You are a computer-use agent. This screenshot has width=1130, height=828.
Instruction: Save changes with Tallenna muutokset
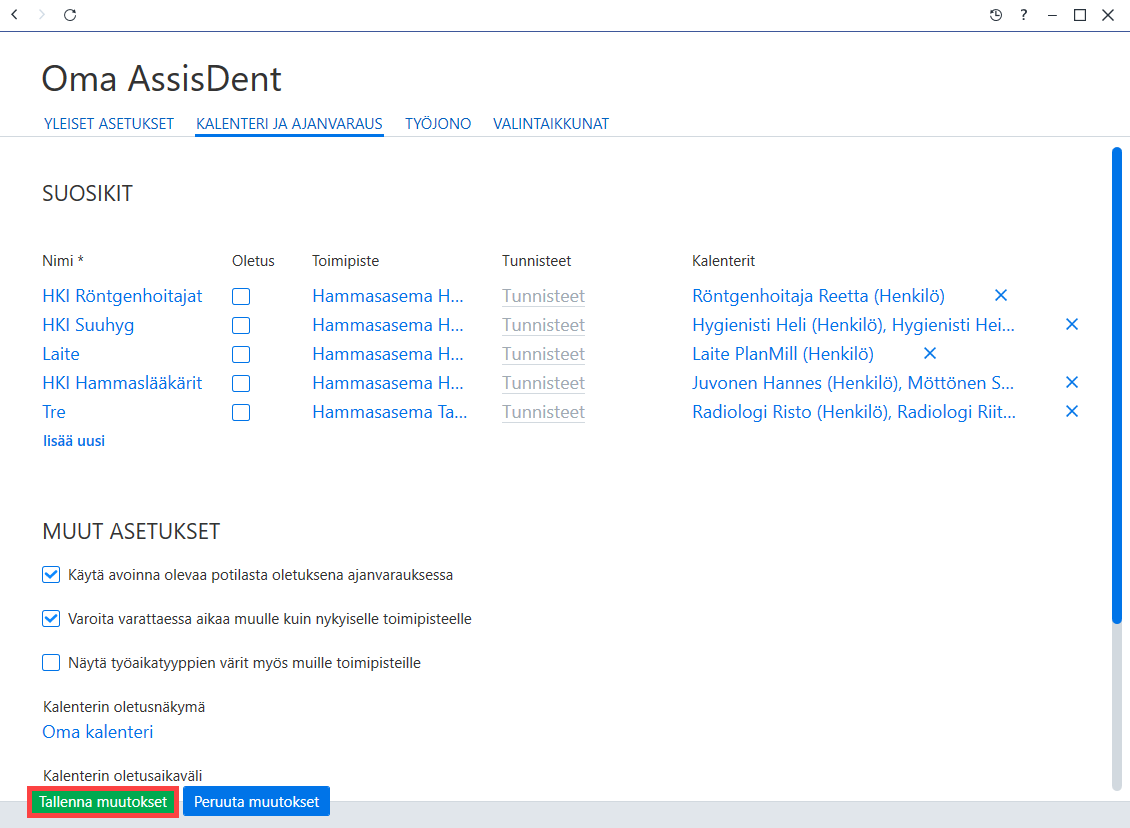[x=103, y=802]
